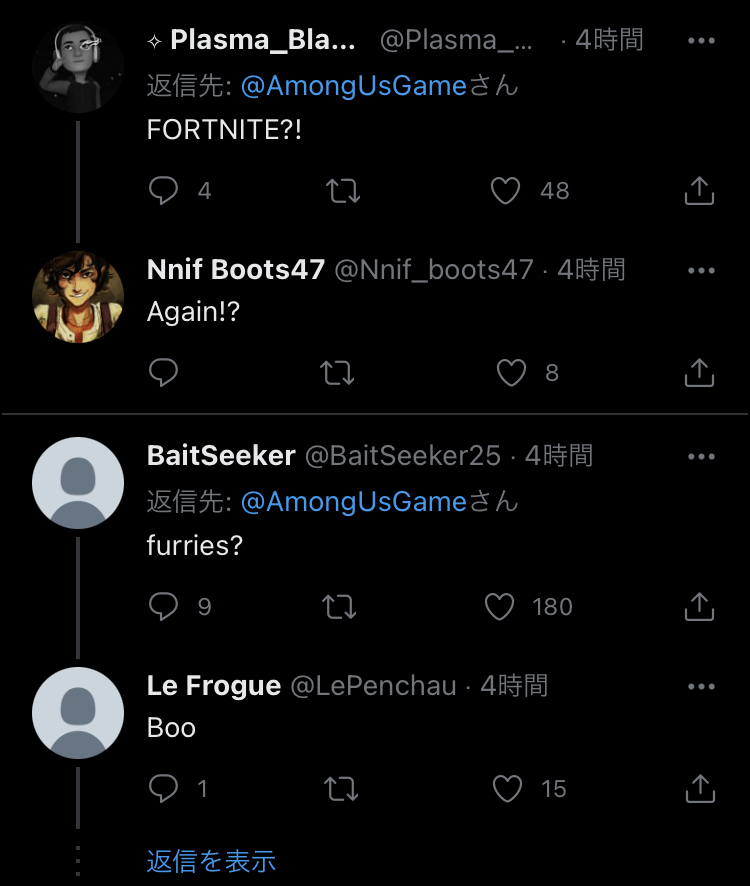The height and width of the screenshot is (886, 750).
Task: Like BaitSeeker's furries? tweet
Action: [x=499, y=607]
